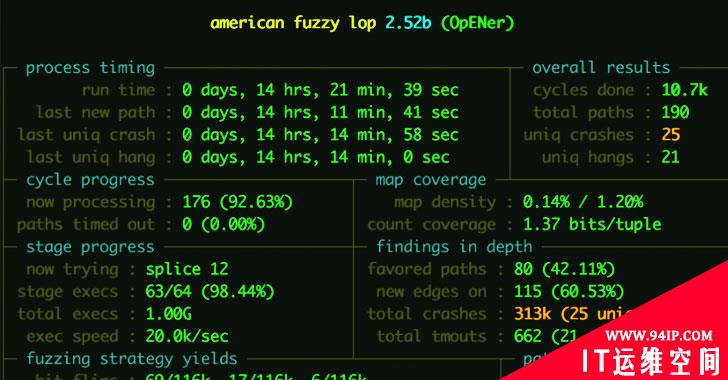Viewport: 728px width, 380px height.
Task: Click the 'last uniq crash' time value
Action: tap(320, 135)
